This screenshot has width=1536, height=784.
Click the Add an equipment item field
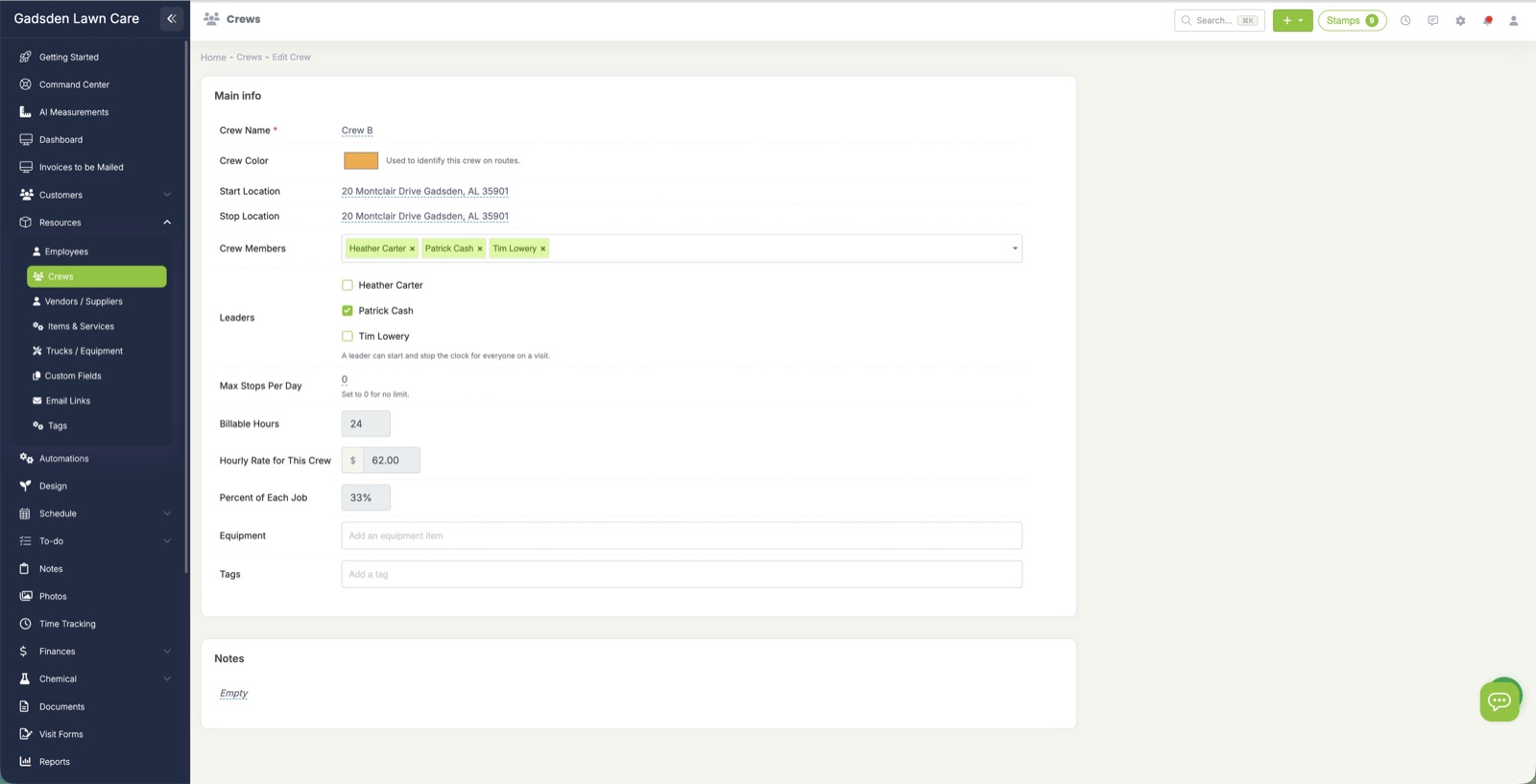682,535
